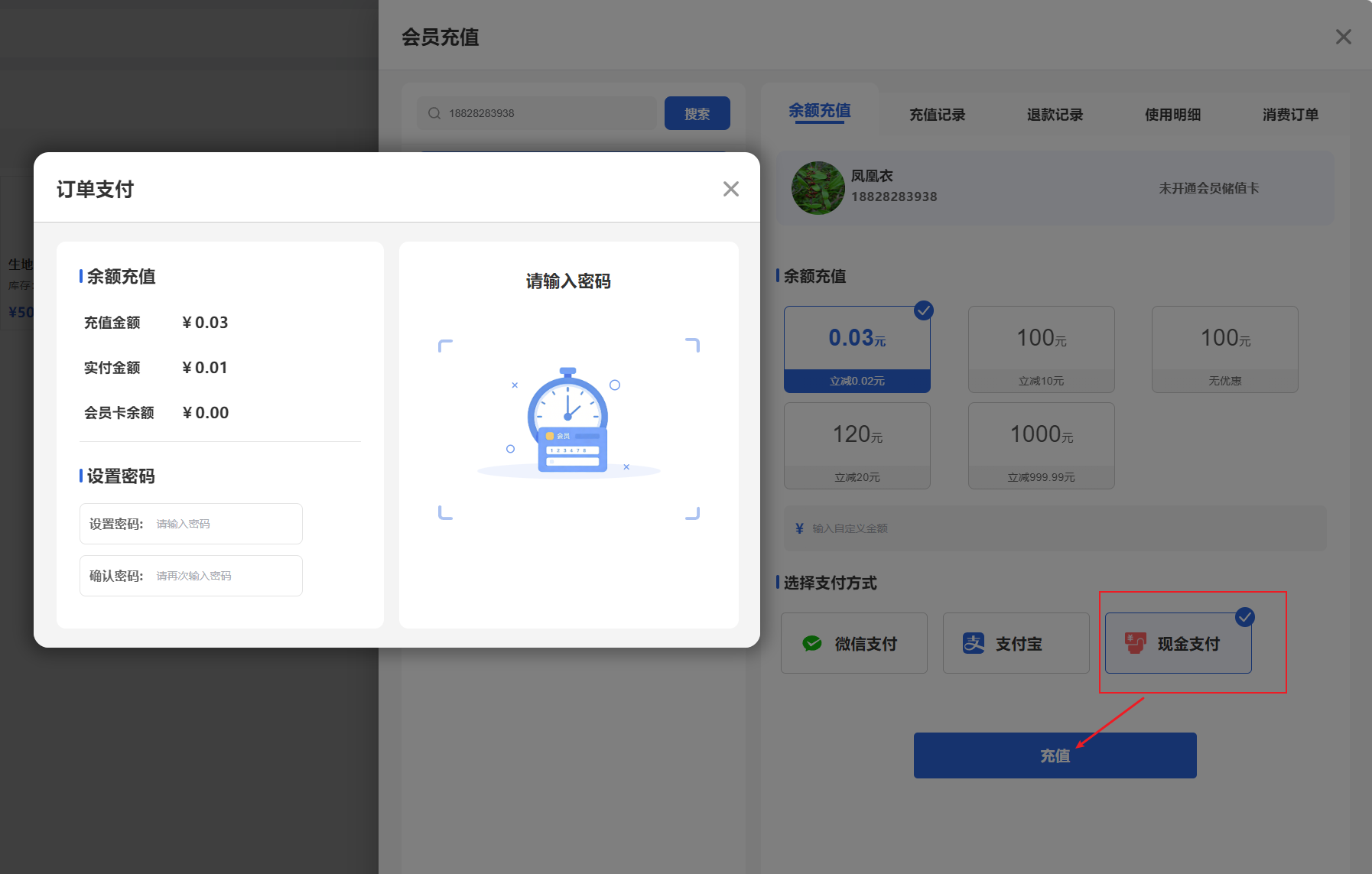Click the checkmark badge on cash payment

[1246, 617]
